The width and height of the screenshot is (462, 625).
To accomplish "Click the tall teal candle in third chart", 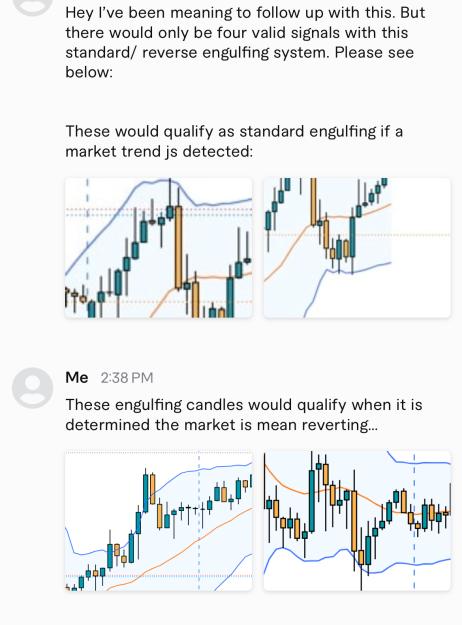I will pyautogui.click(x=146, y=493).
